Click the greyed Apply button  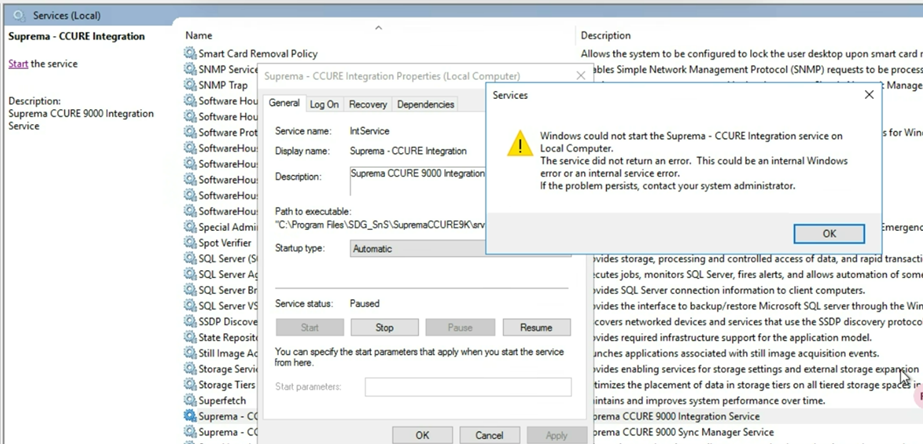coord(556,435)
